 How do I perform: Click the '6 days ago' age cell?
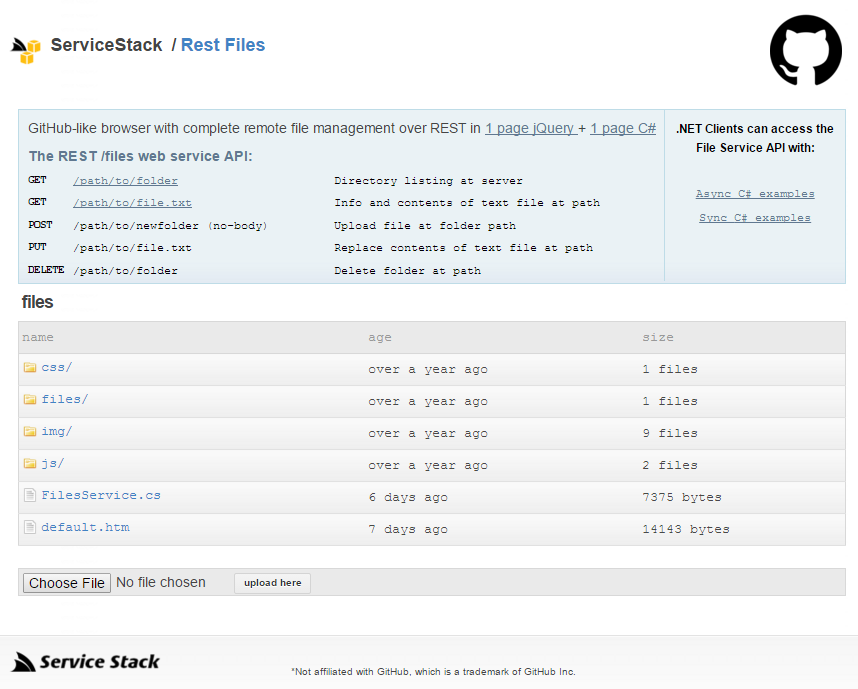[408, 497]
